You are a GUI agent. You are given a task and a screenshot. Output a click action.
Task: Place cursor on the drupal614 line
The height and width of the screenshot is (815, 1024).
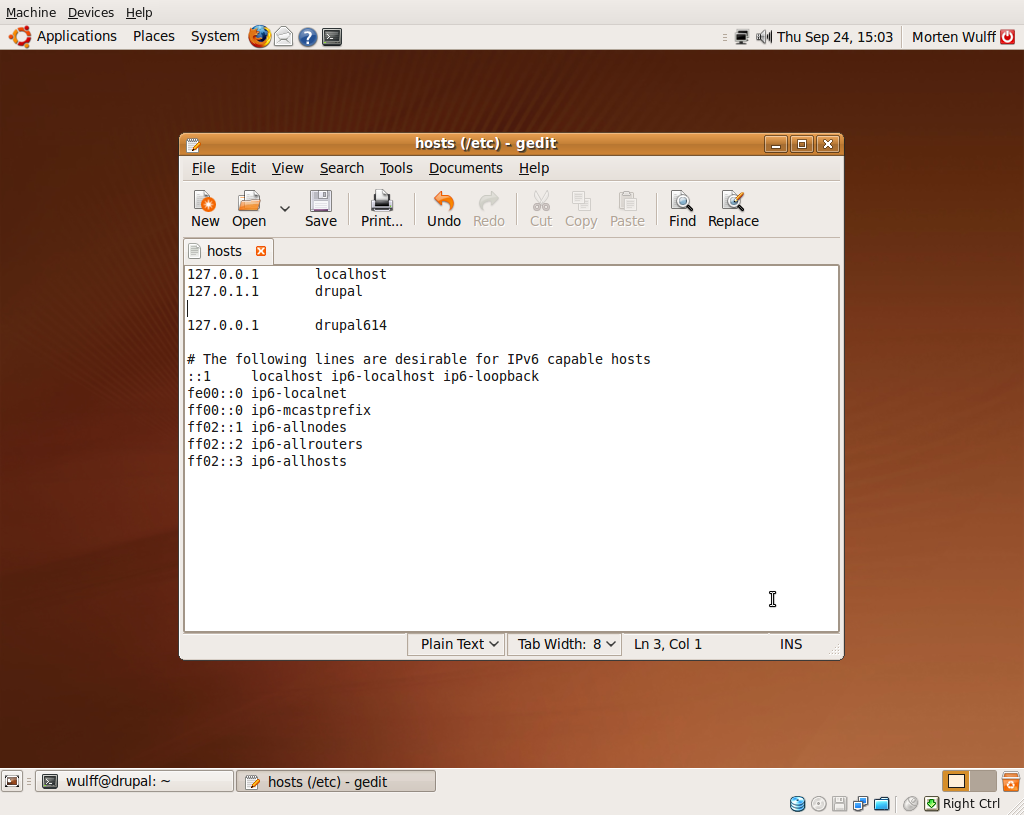[x=287, y=325]
